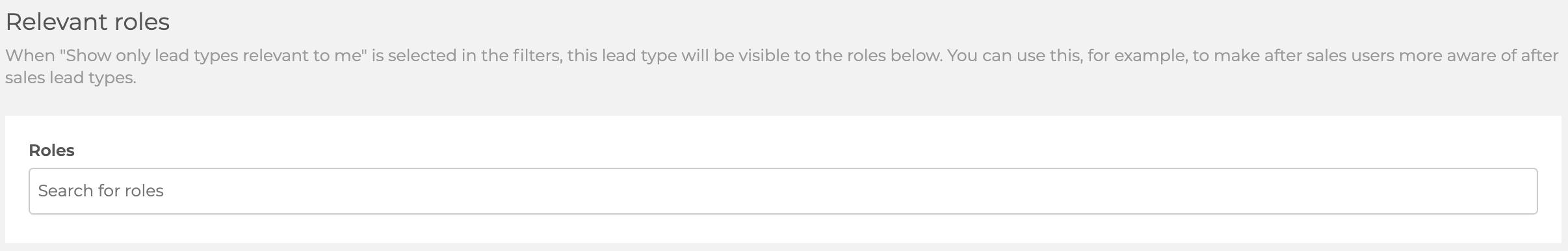Viewport: 1568px width, 251px height.
Task: Open the roles multi-select dropdown
Action: coord(783,191)
